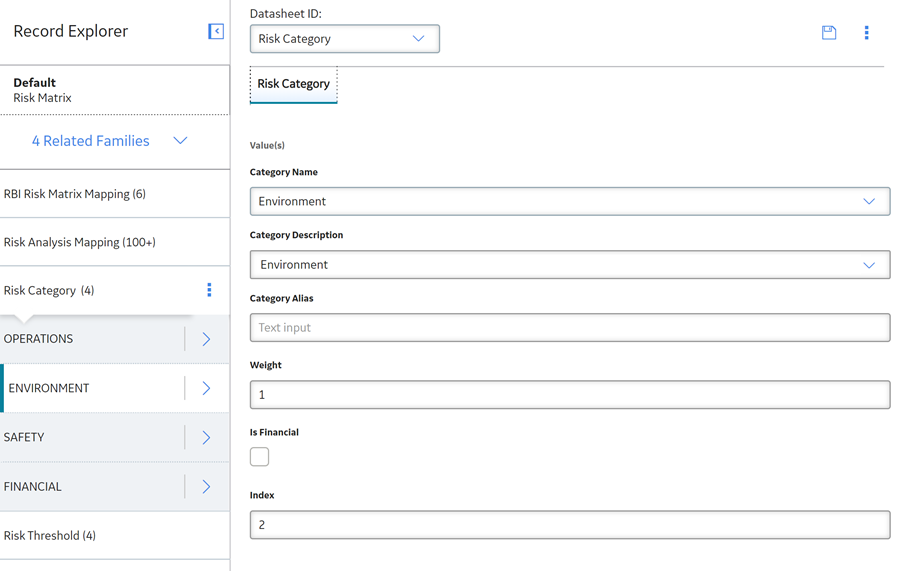This screenshot has width=900, height=571.
Task: Open Risk Category family options menu
Action: tap(209, 290)
